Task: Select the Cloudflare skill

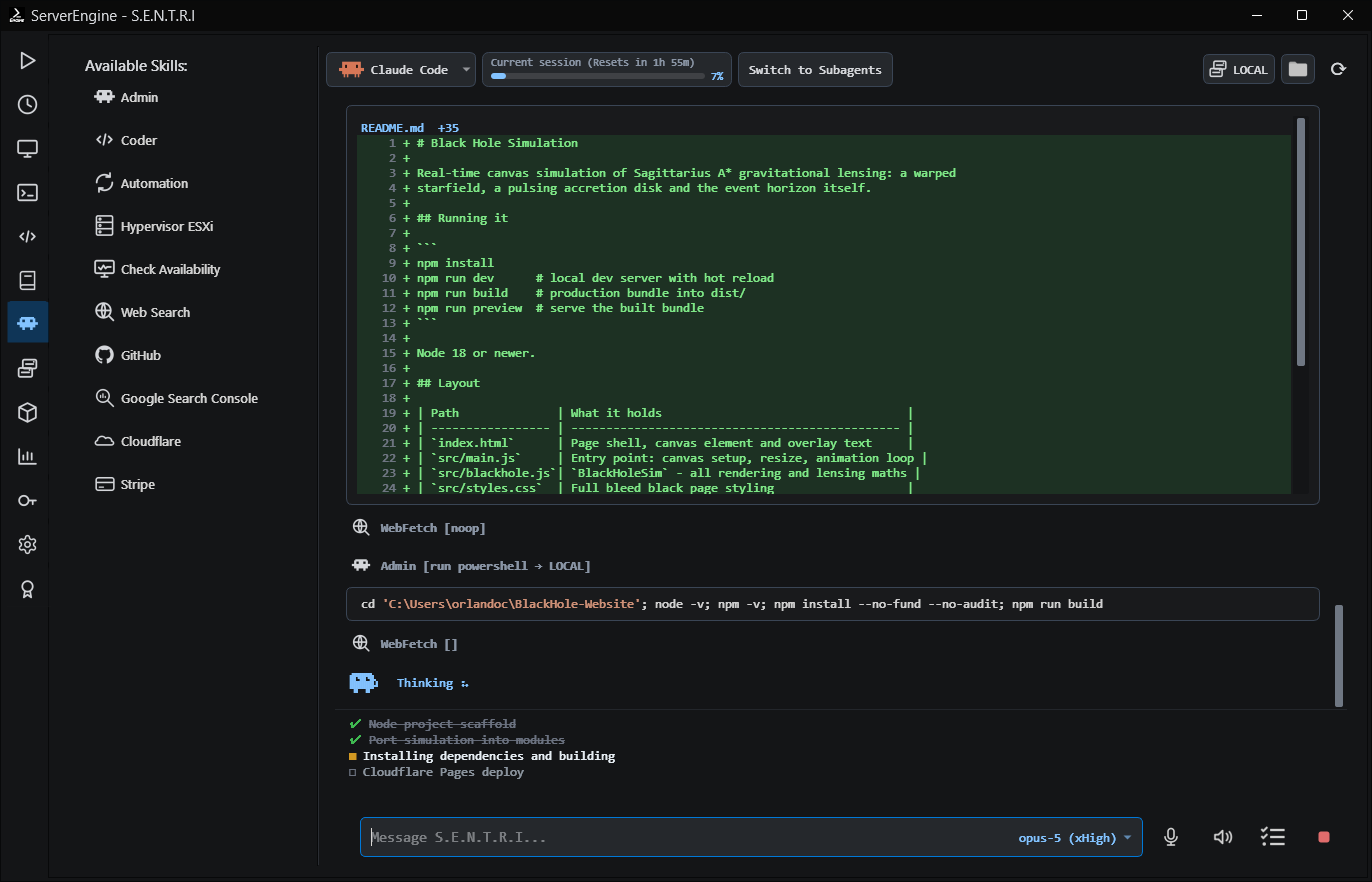Action: coord(138,442)
